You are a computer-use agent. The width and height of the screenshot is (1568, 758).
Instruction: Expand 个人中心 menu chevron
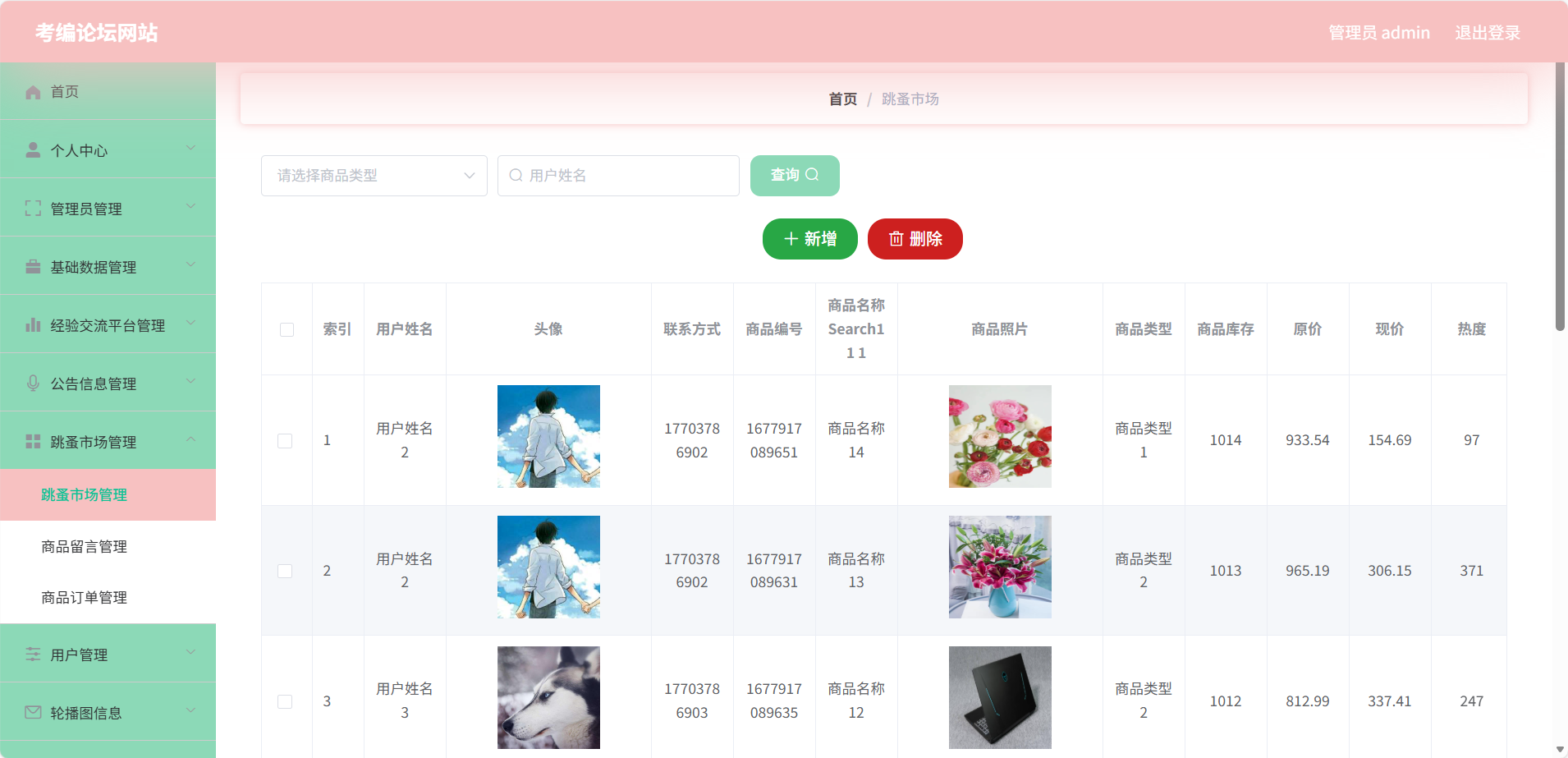[190, 149]
